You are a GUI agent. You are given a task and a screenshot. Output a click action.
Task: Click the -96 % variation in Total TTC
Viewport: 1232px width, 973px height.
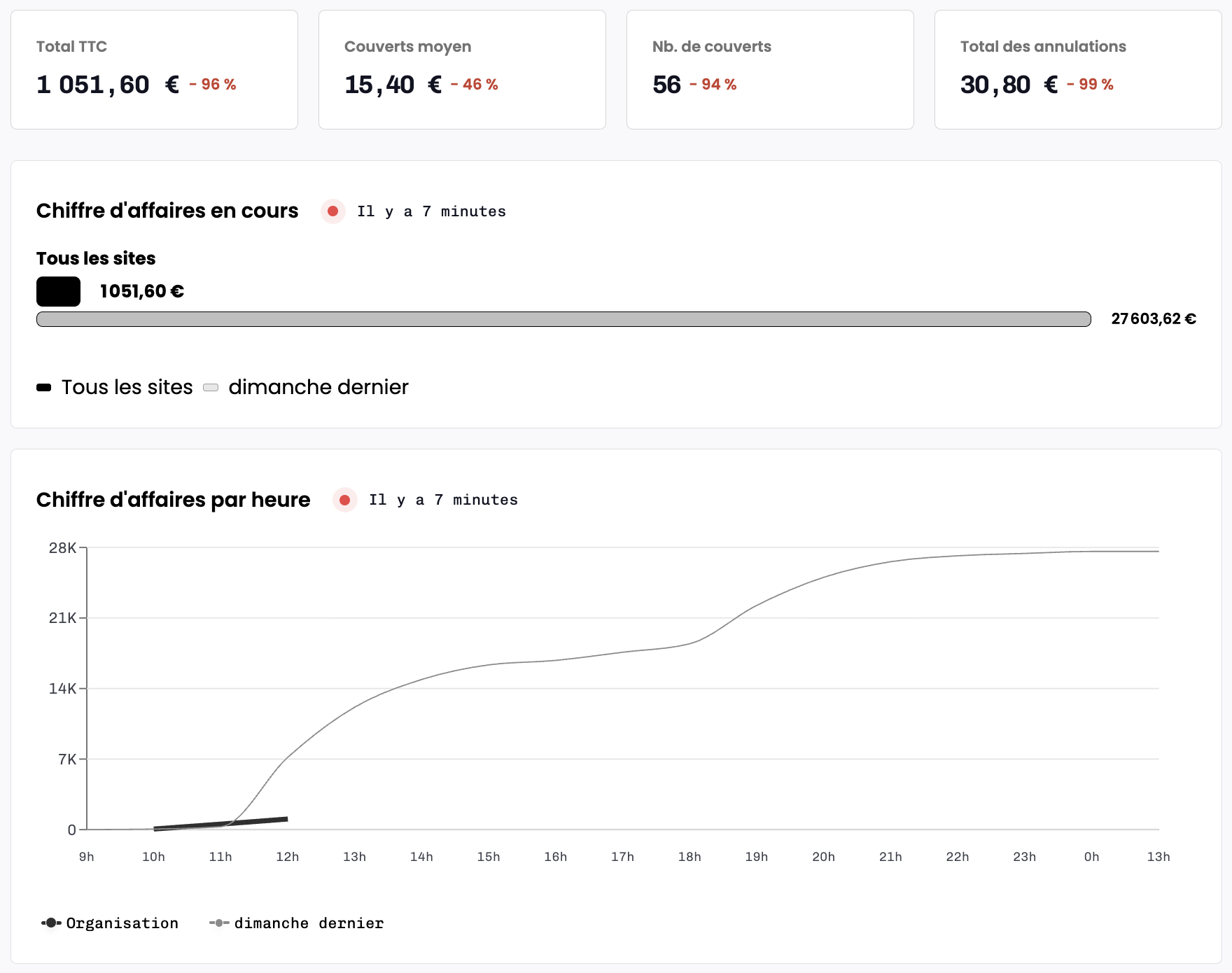213,85
